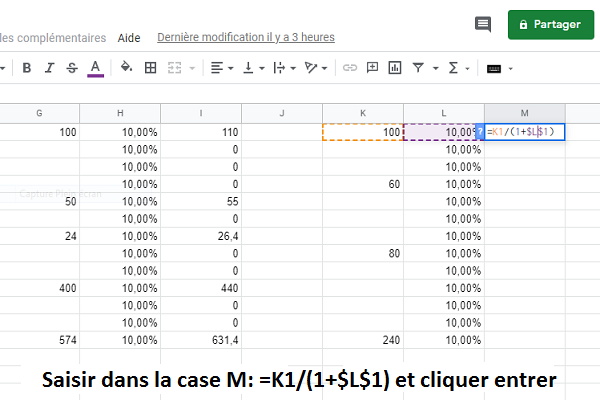The width and height of the screenshot is (600, 400).
Task: Click the fill color paint bucket
Action: [126, 68]
